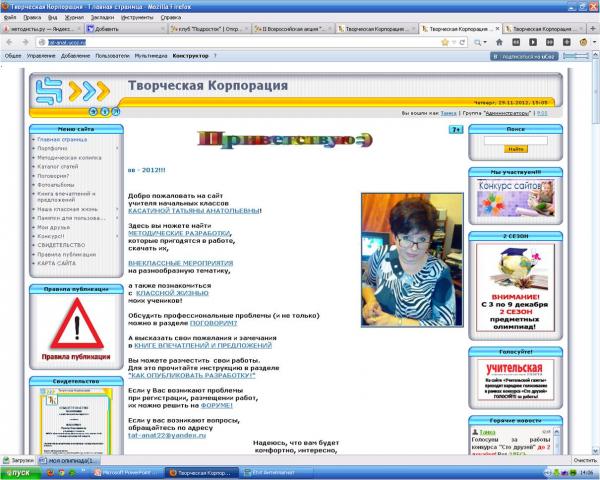Screen dimensions: 600x480
Task: Open Главная страница in the site menu
Action: coord(62,140)
